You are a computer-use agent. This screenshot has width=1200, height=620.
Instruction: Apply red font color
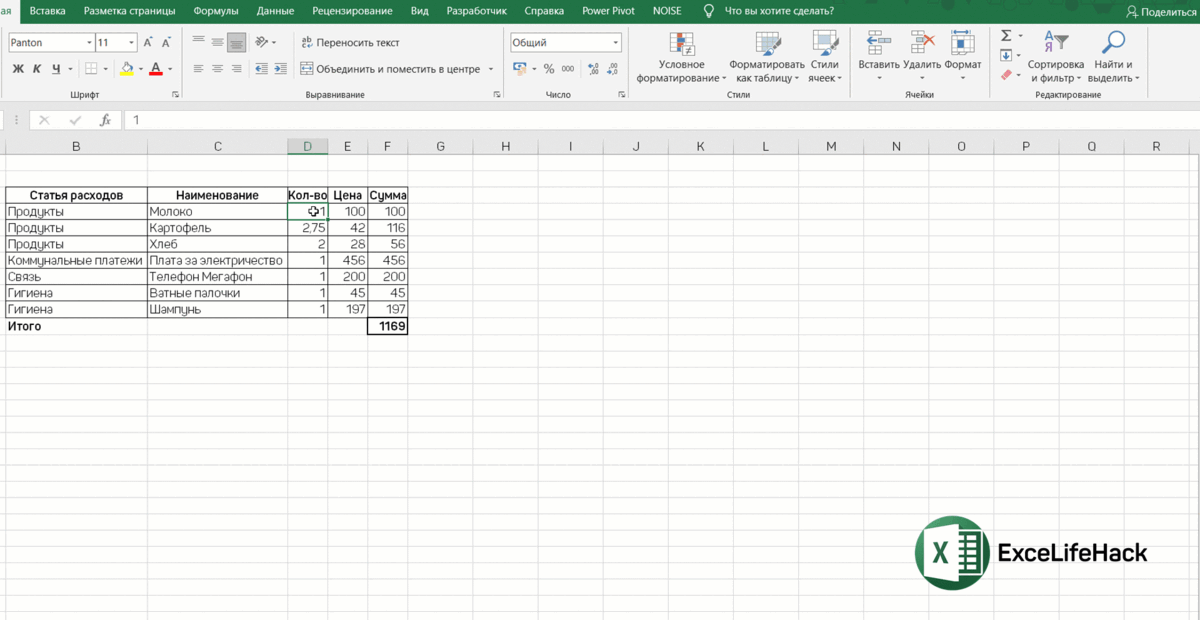pos(156,69)
